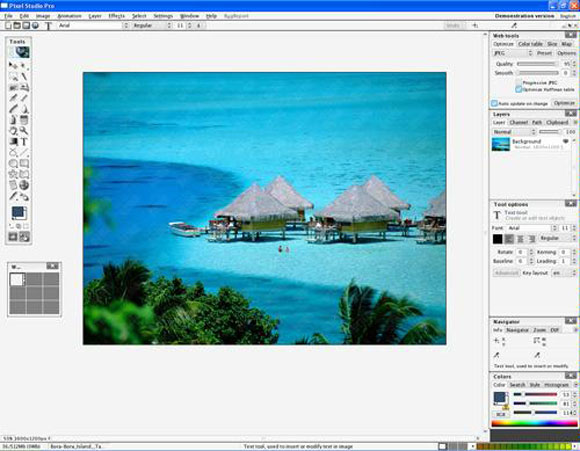Viewport: 580px width, 451px height.
Task: Toggle the Progressive JPEG checkbox
Action: click(x=519, y=83)
